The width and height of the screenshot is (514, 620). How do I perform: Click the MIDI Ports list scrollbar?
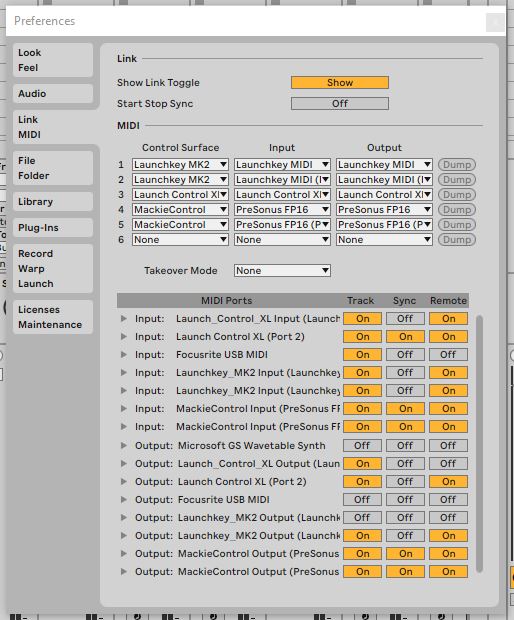[479, 444]
